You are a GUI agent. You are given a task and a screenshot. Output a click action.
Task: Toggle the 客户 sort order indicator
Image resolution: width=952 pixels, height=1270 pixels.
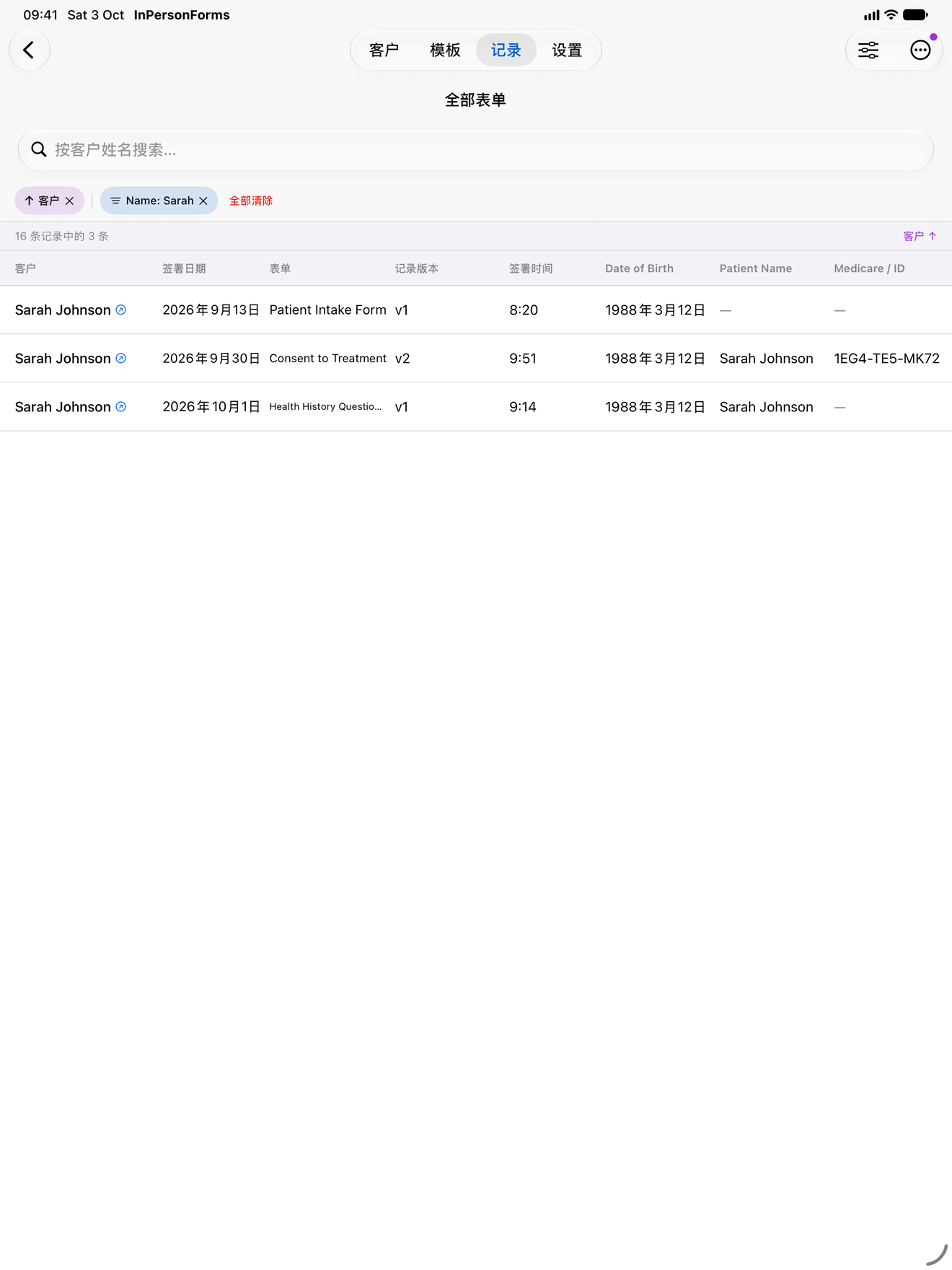920,236
